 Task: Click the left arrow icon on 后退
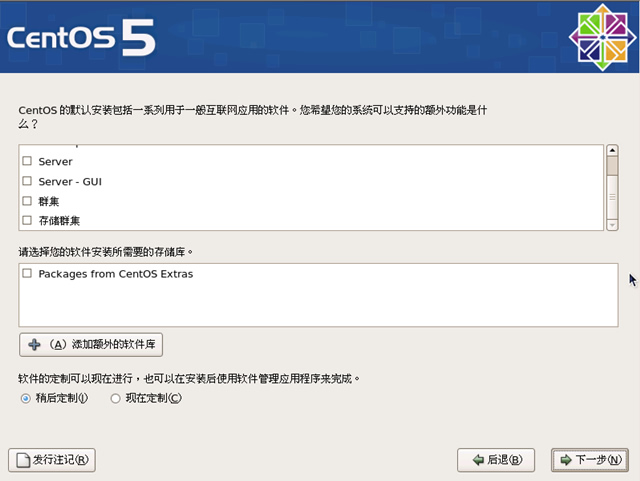click(474, 460)
